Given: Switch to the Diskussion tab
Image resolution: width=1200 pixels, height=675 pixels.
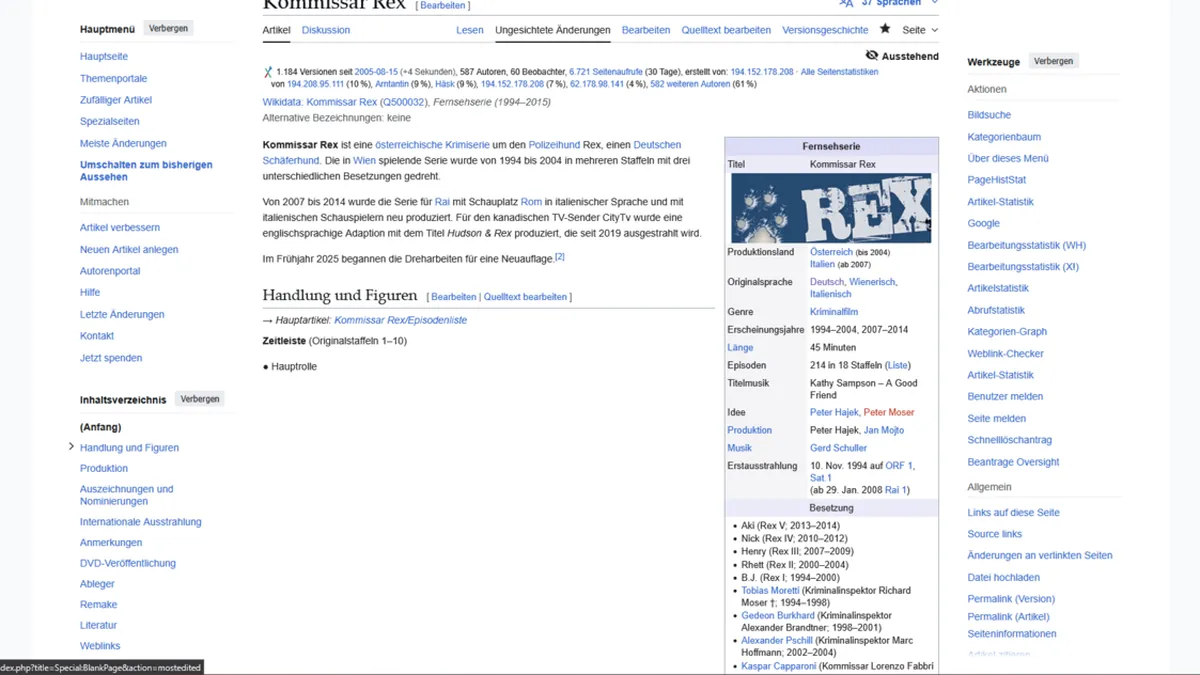Looking at the screenshot, I should click(326, 30).
